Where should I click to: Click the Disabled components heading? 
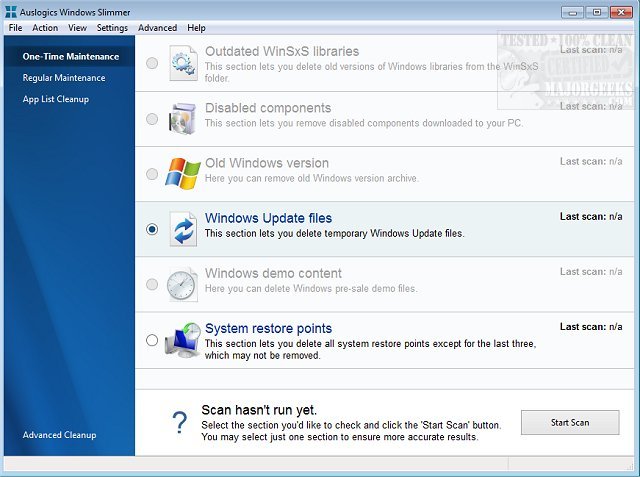tap(268, 108)
